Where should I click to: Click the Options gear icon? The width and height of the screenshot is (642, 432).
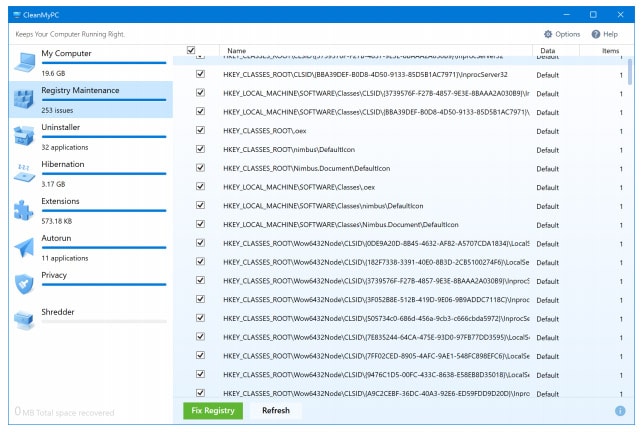[548, 34]
